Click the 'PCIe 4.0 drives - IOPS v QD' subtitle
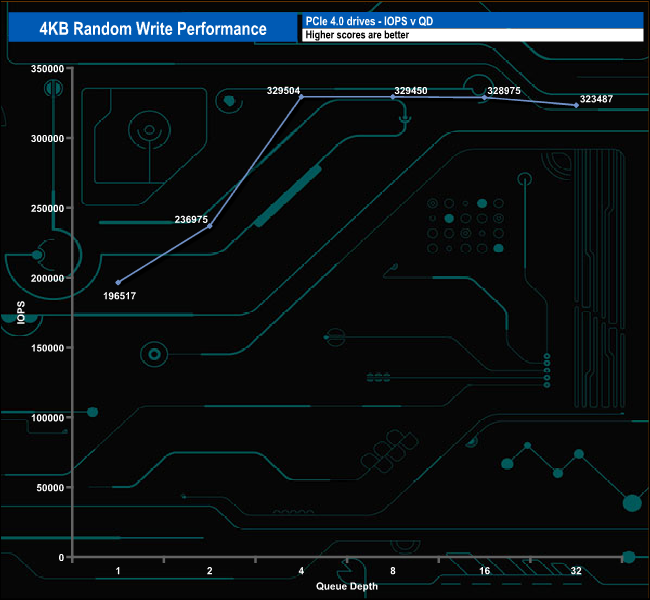Image resolution: width=650 pixels, height=600 pixels. pos(369,21)
